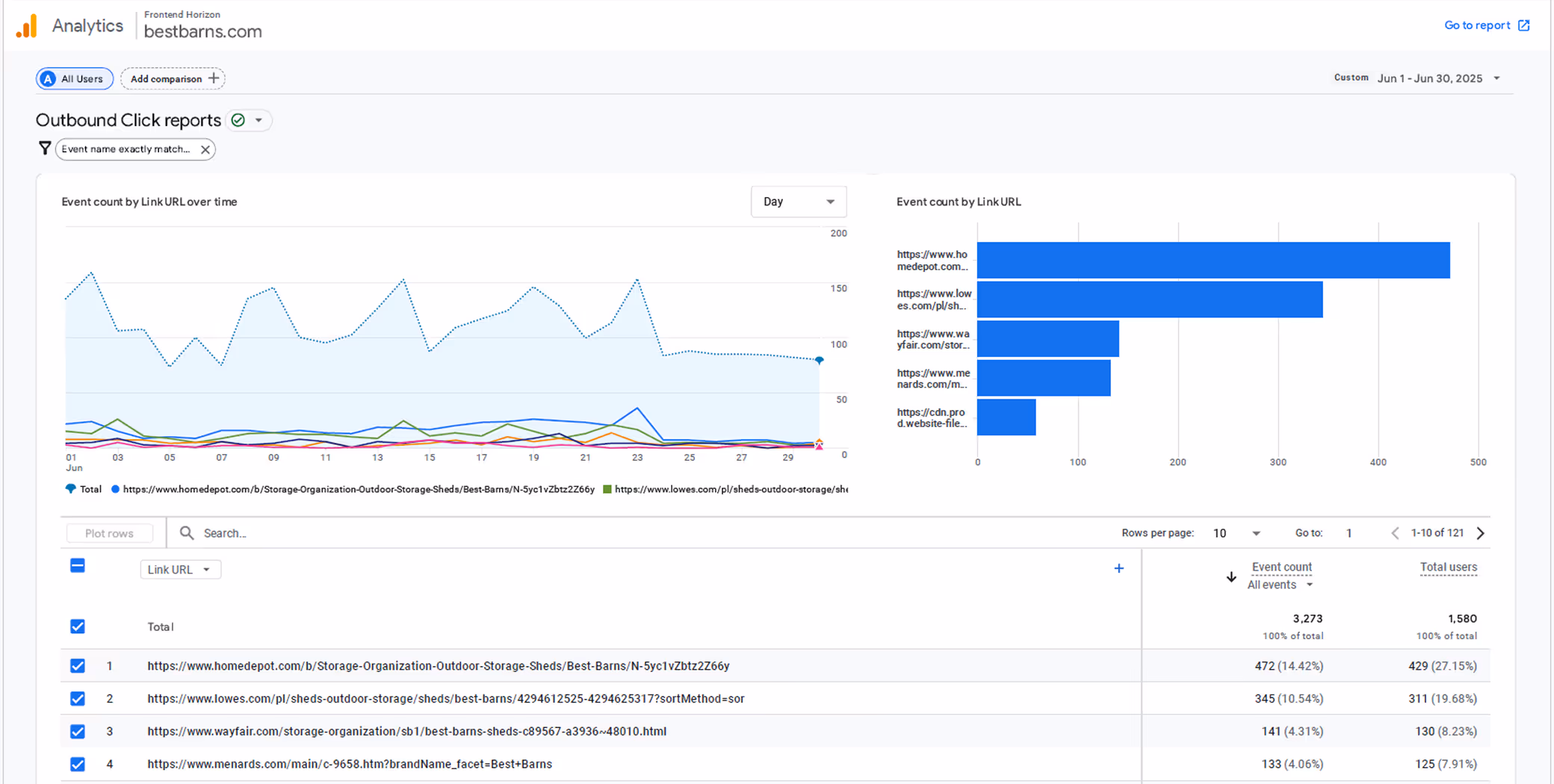Click the wayfair.com Link URL row text

(x=407, y=732)
